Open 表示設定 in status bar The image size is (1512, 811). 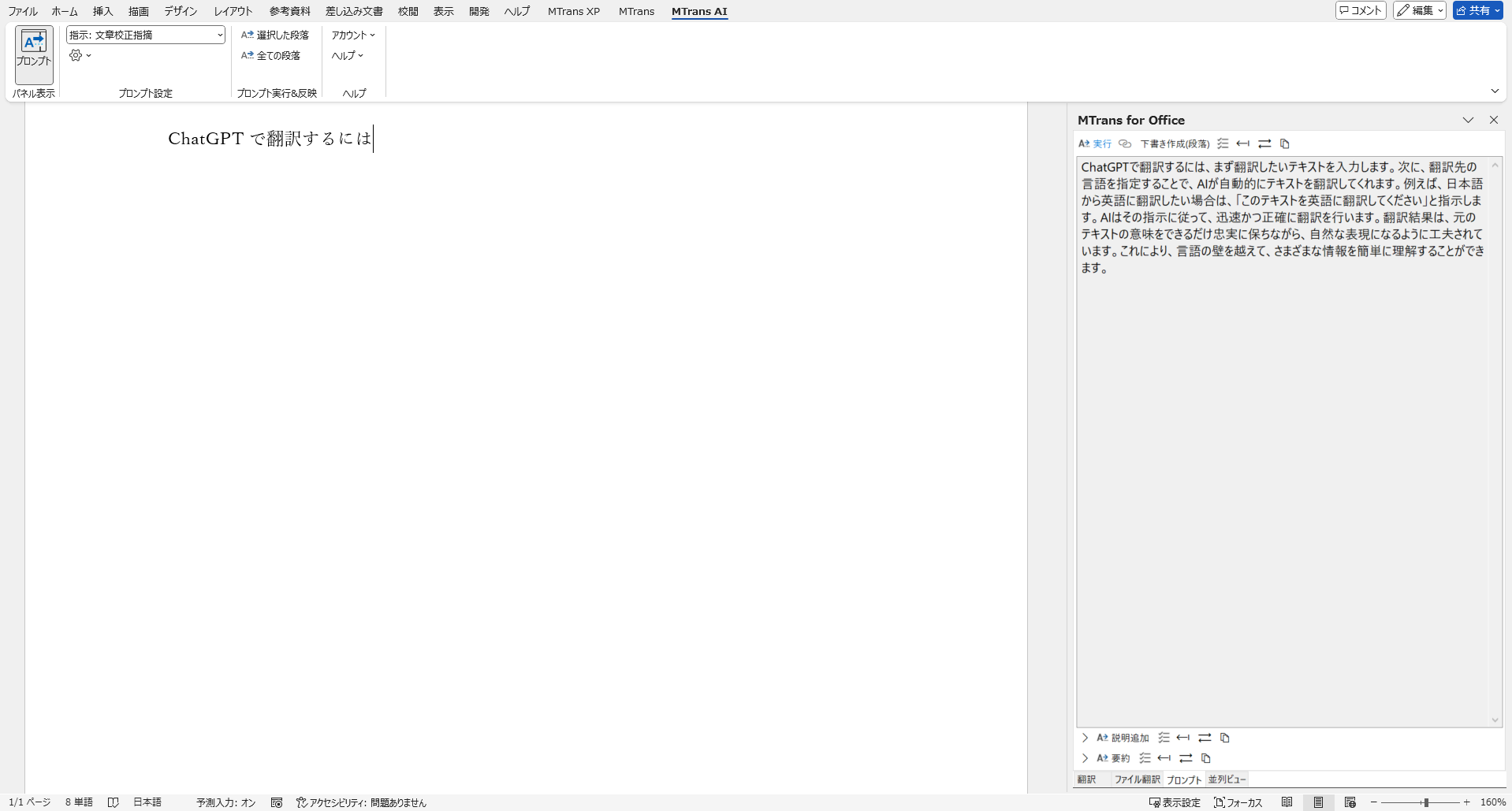click(x=1175, y=802)
